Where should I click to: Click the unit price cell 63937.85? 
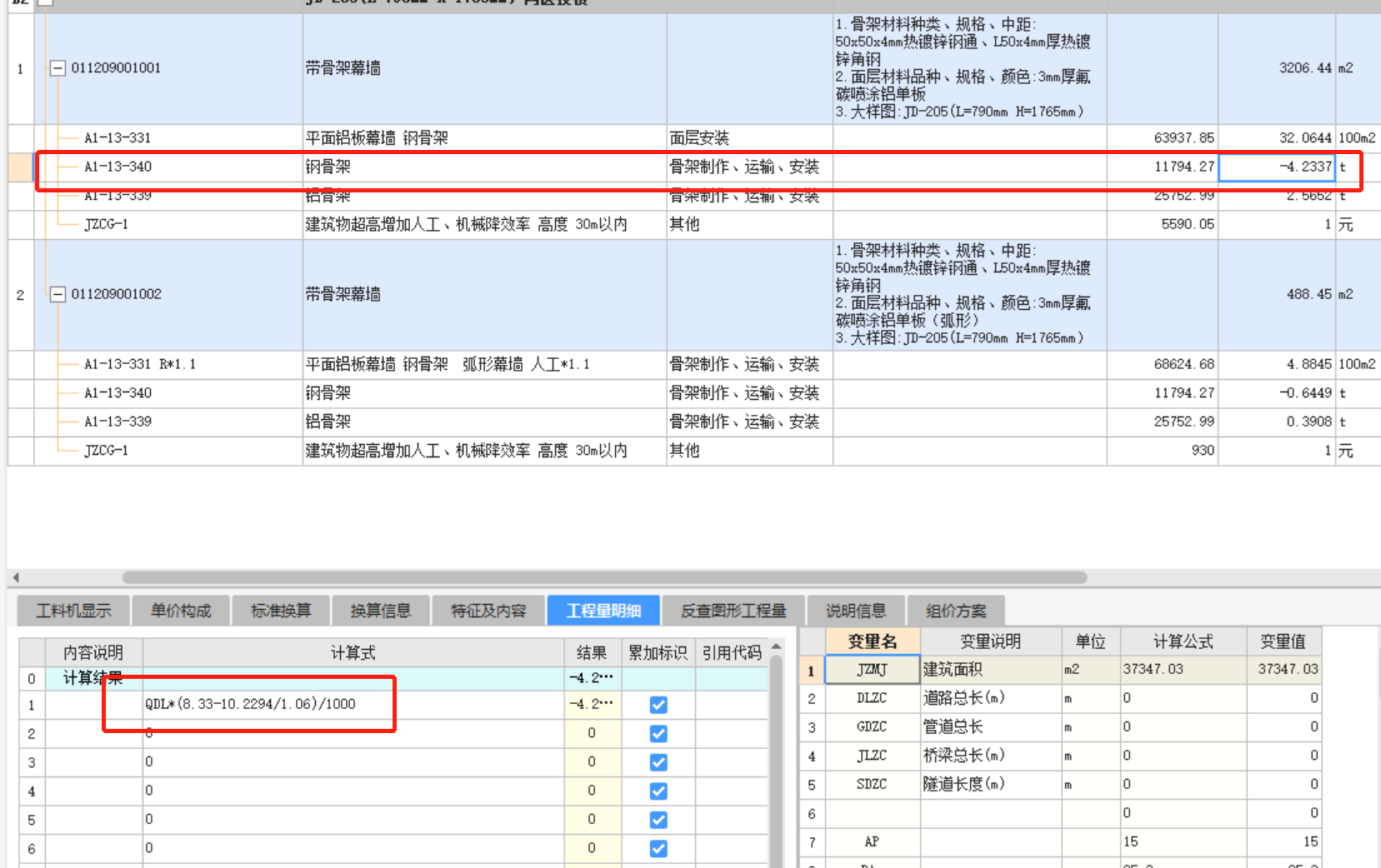click(1163, 138)
